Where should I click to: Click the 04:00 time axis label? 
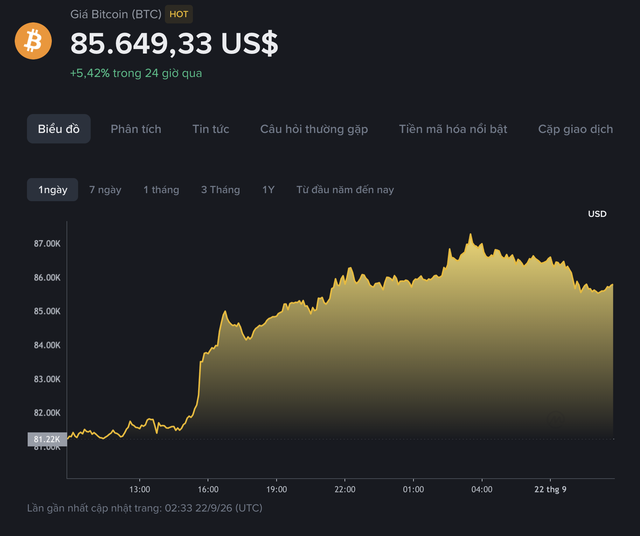tap(482, 489)
